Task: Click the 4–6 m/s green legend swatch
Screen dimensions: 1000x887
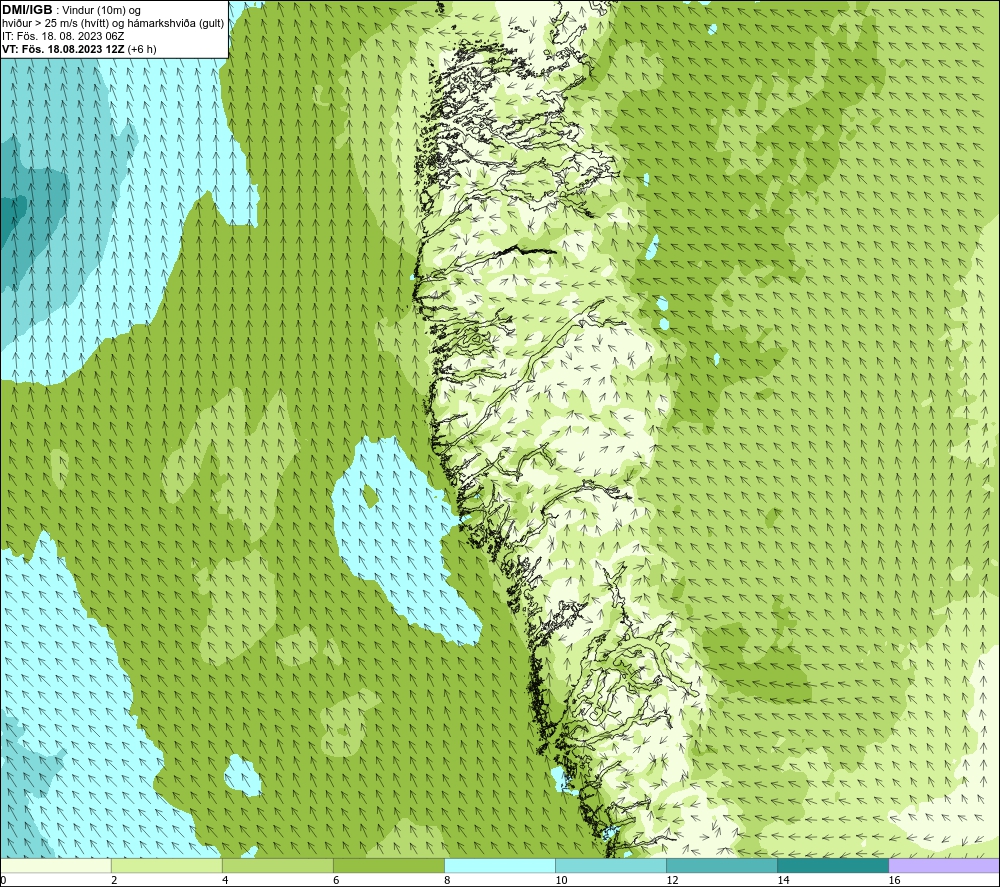Action: pos(277,865)
